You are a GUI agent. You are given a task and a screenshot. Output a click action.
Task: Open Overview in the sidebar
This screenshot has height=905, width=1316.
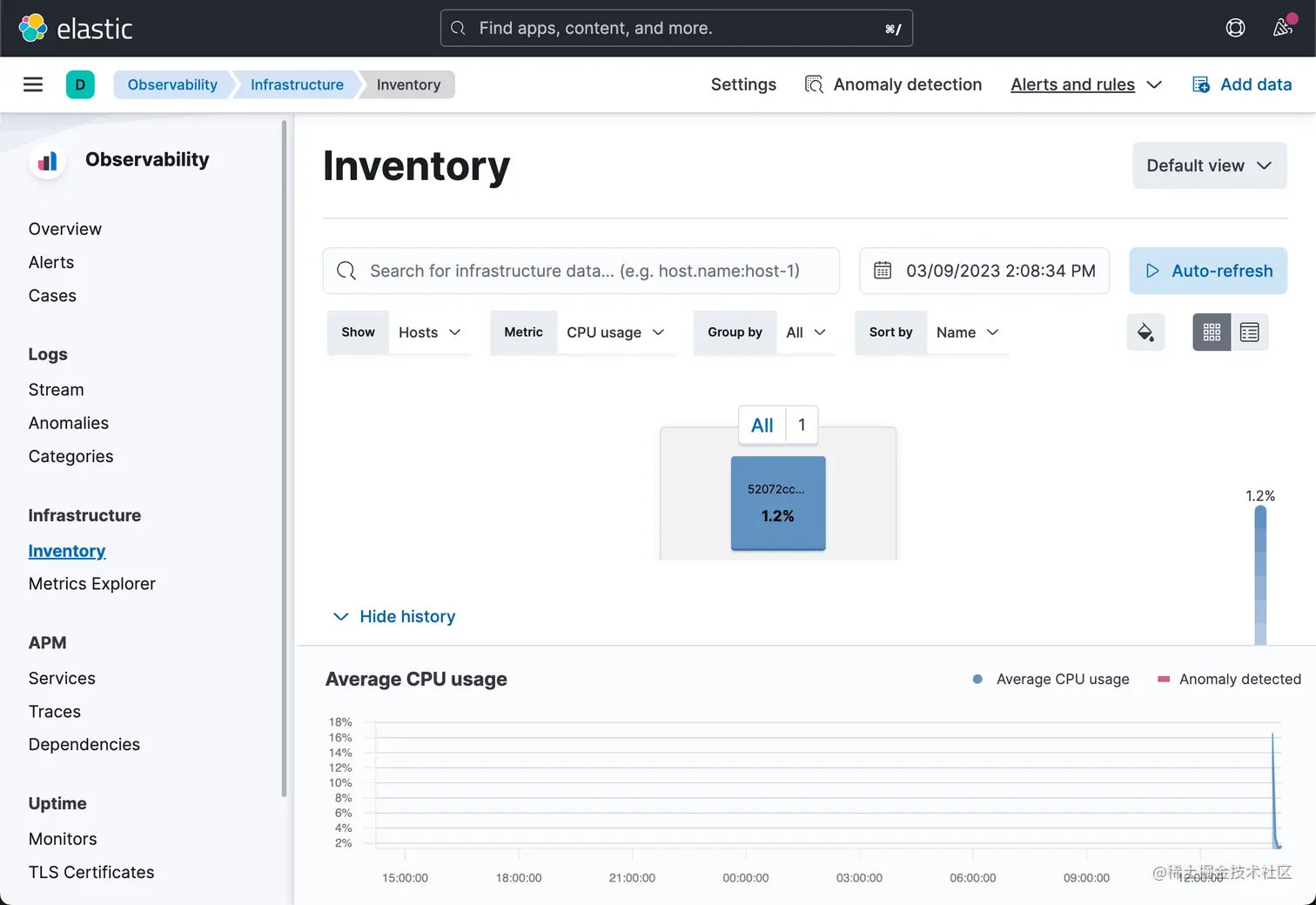tap(65, 229)
